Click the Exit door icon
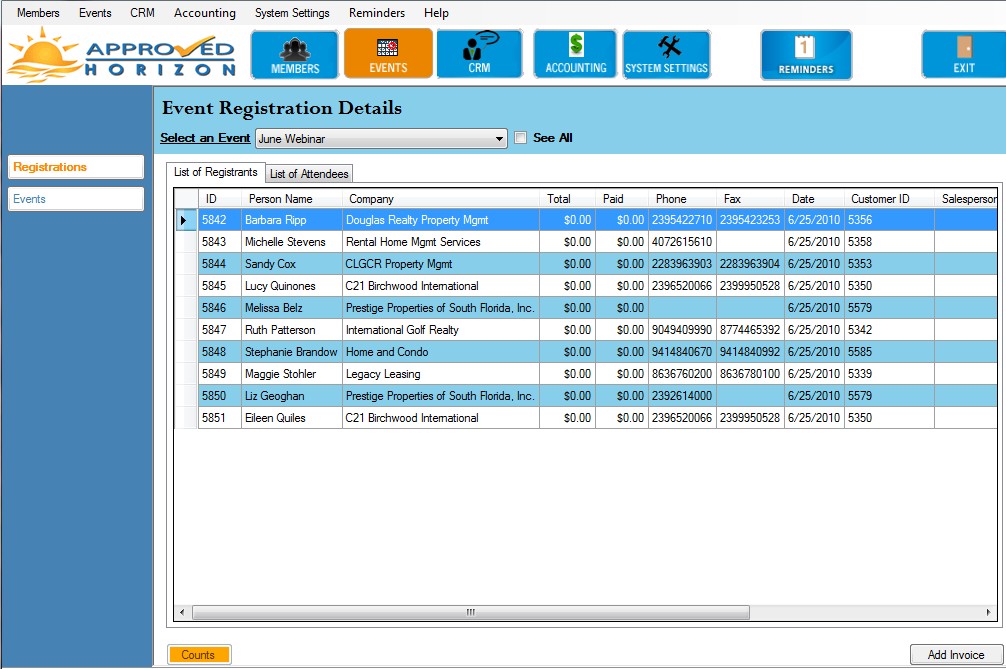Viewport: 1006px width, 669px height. pos(963,54)
